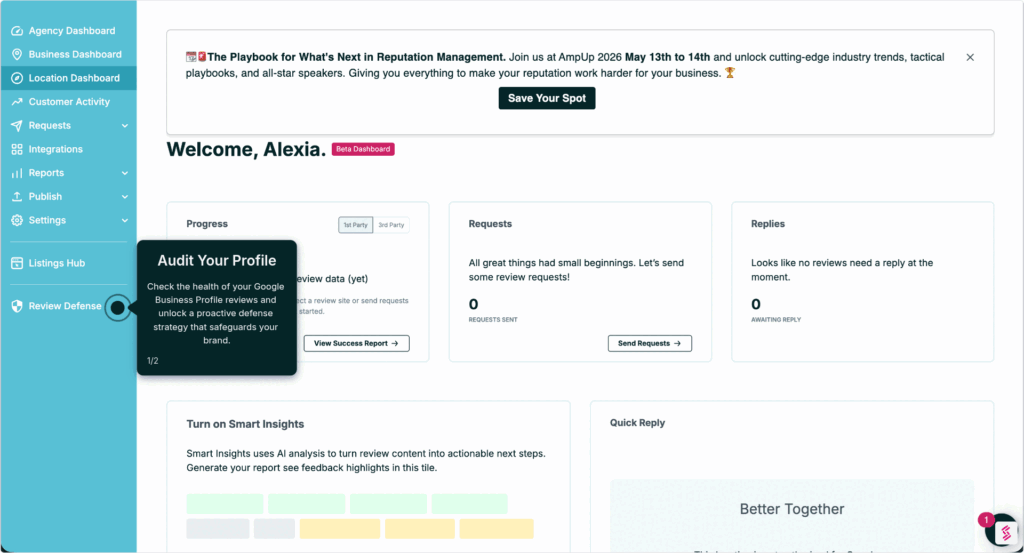Expand the Reports submenu chevron

[125, 173]
